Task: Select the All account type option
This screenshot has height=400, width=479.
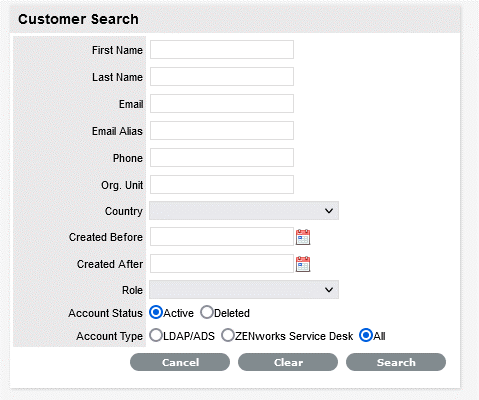Action: click(366, 335)
